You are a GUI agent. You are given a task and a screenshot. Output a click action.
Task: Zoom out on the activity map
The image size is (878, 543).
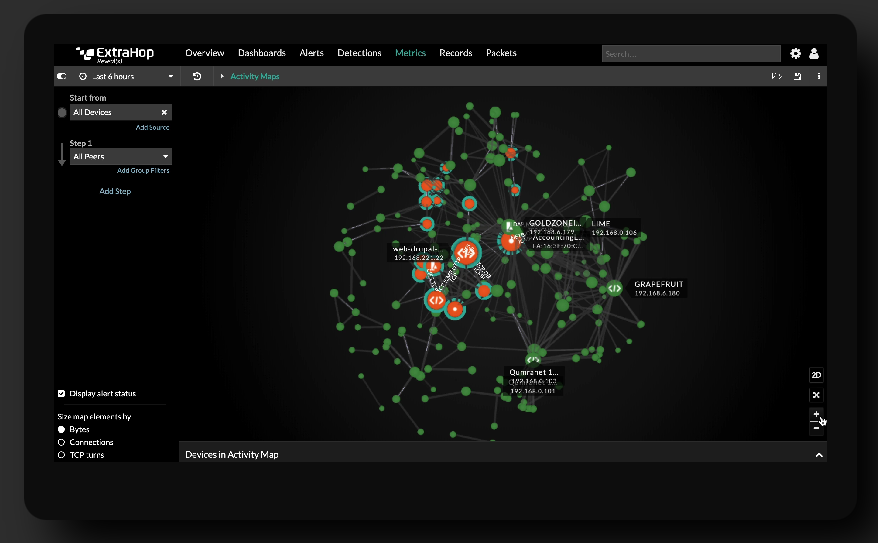(x=816, y=428)
